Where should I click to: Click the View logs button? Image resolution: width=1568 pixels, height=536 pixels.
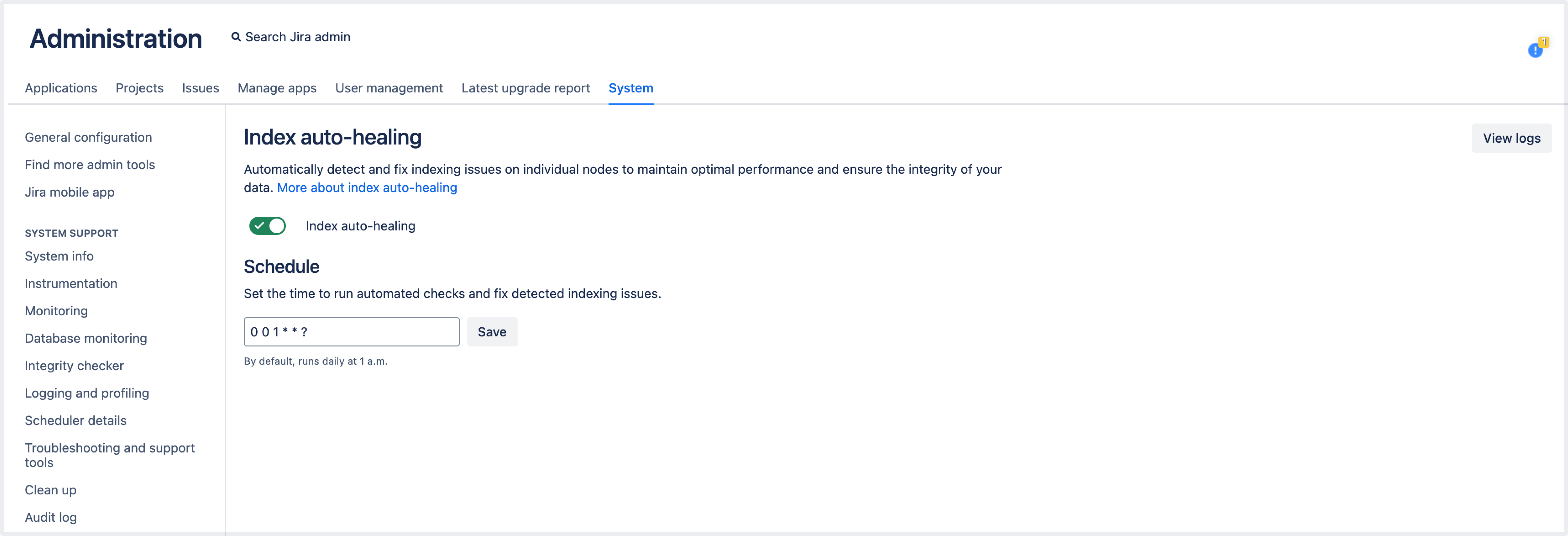pyautogui.click(x=1512, y=138)
